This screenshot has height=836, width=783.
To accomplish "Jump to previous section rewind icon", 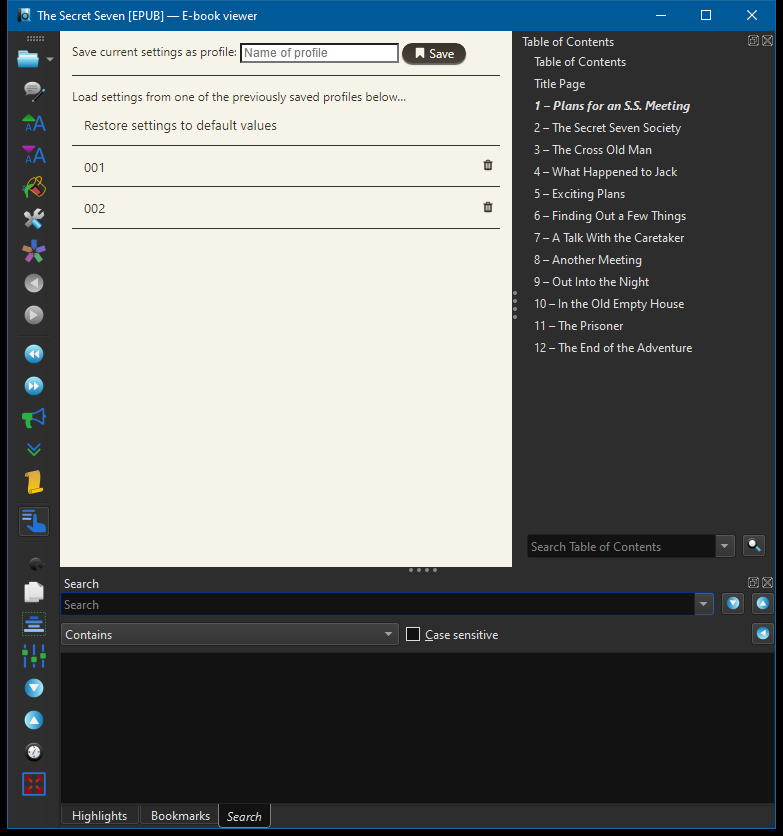I will coord(34,354).
